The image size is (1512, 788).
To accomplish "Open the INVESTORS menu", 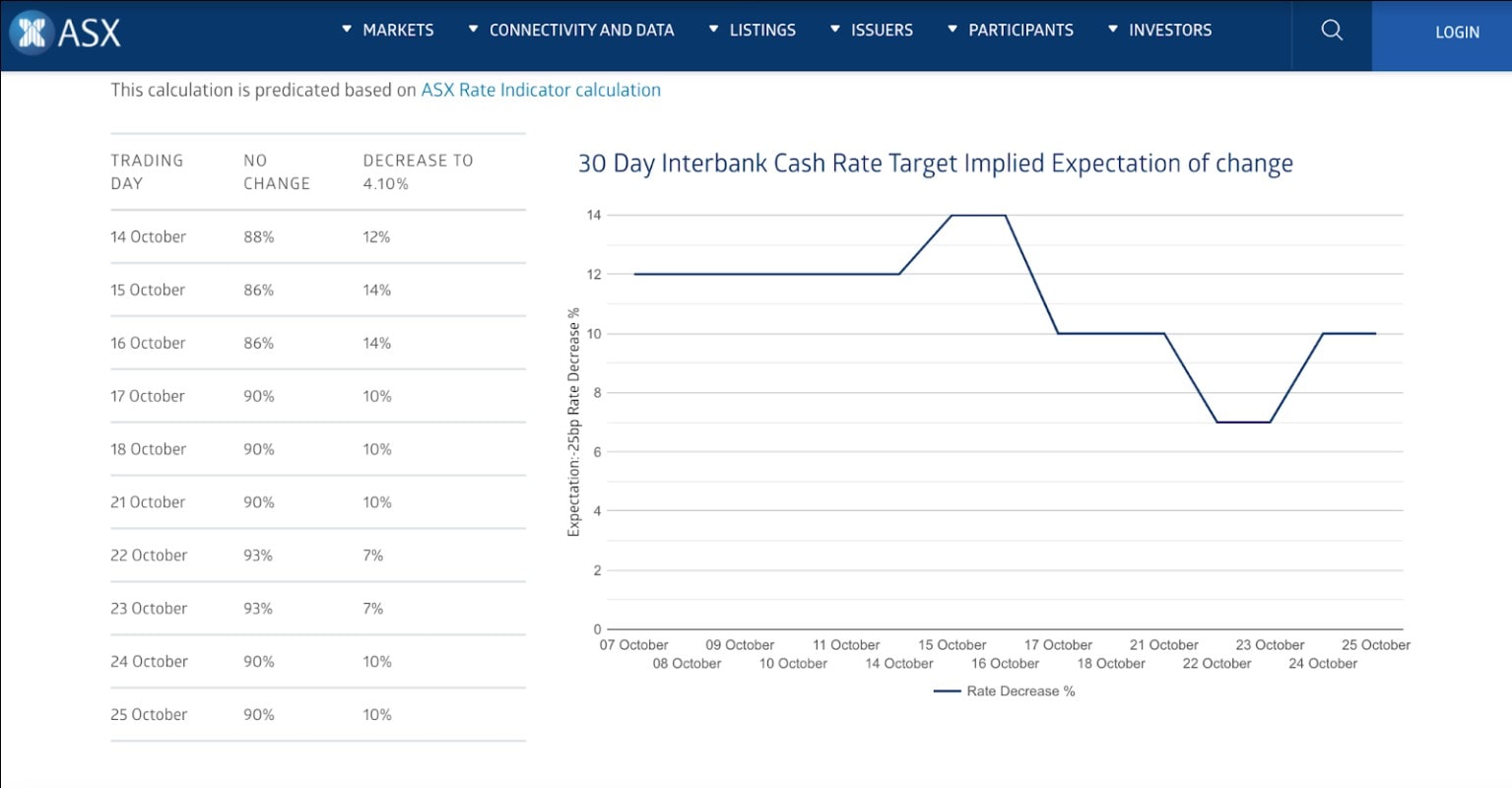I will point(1170,31).
